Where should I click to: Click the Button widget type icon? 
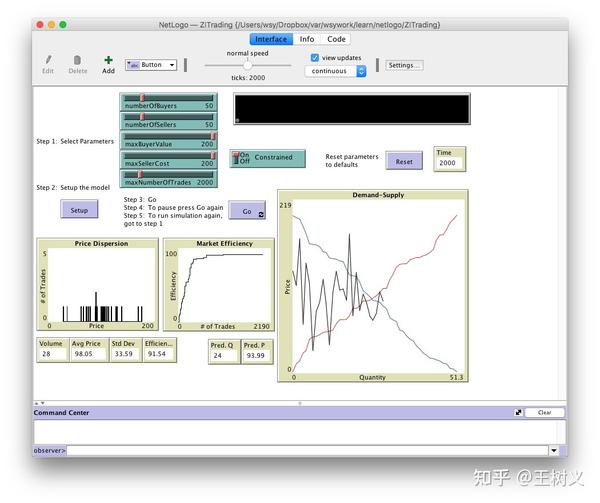pos(133,65)
